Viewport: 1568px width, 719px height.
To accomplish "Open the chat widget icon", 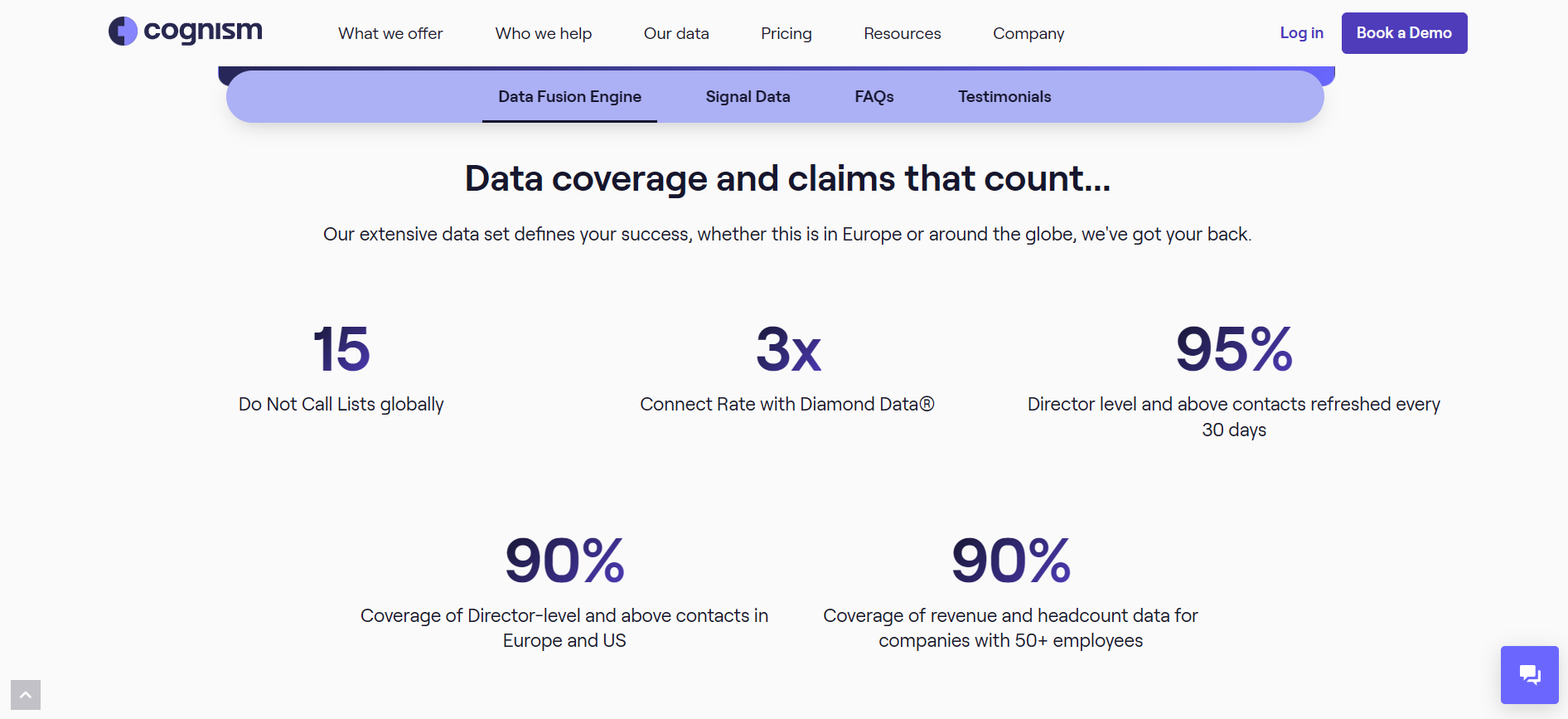I will [x=1529, y=674].
